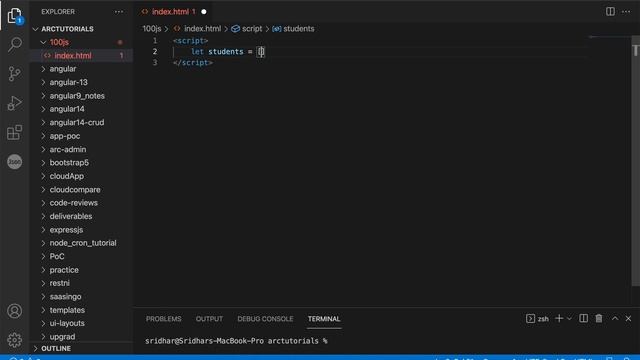This screenshot has height=360, width=640.
Task: Click the editor vertical scrollbar
Action: 636,161
